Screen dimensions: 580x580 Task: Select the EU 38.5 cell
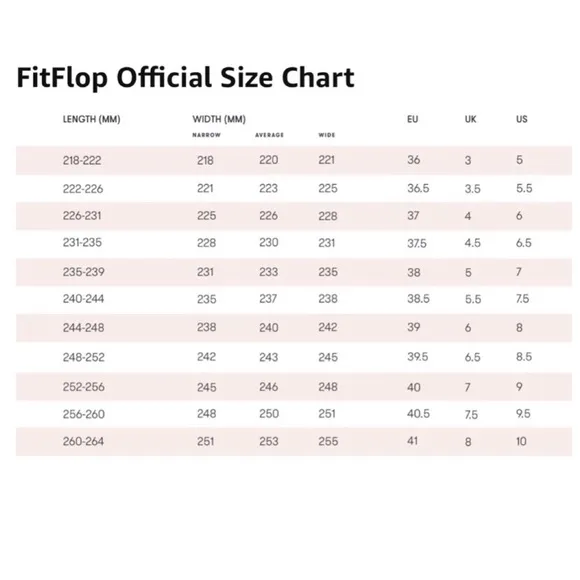coord(418,299)
